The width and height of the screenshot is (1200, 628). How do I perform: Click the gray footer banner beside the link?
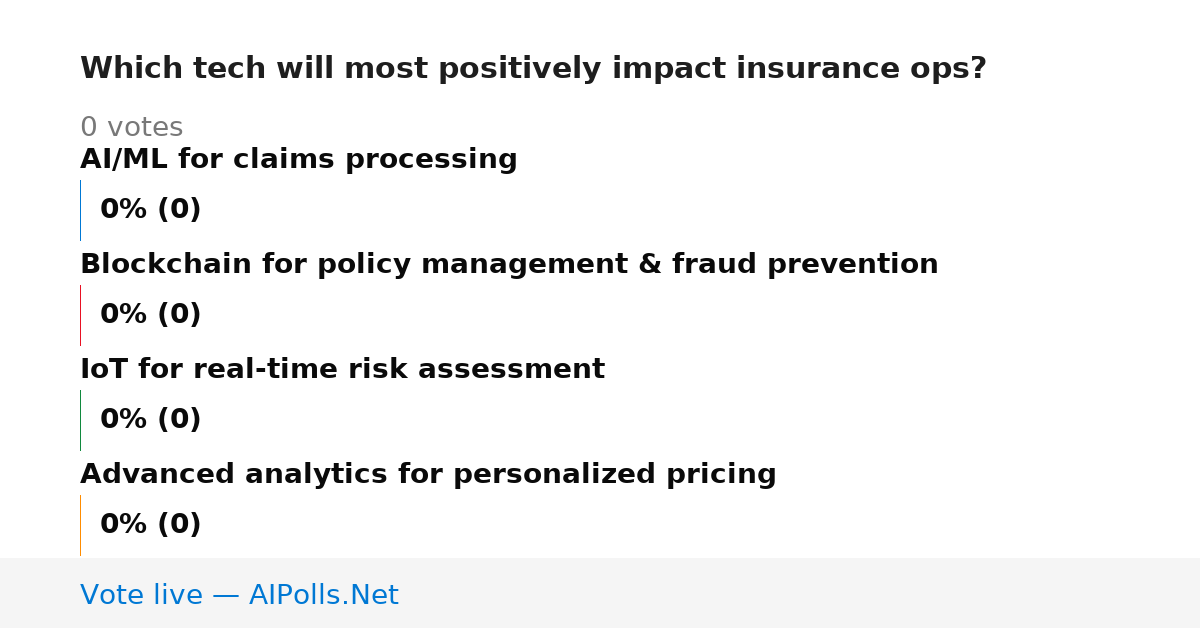tap(800, 593)
